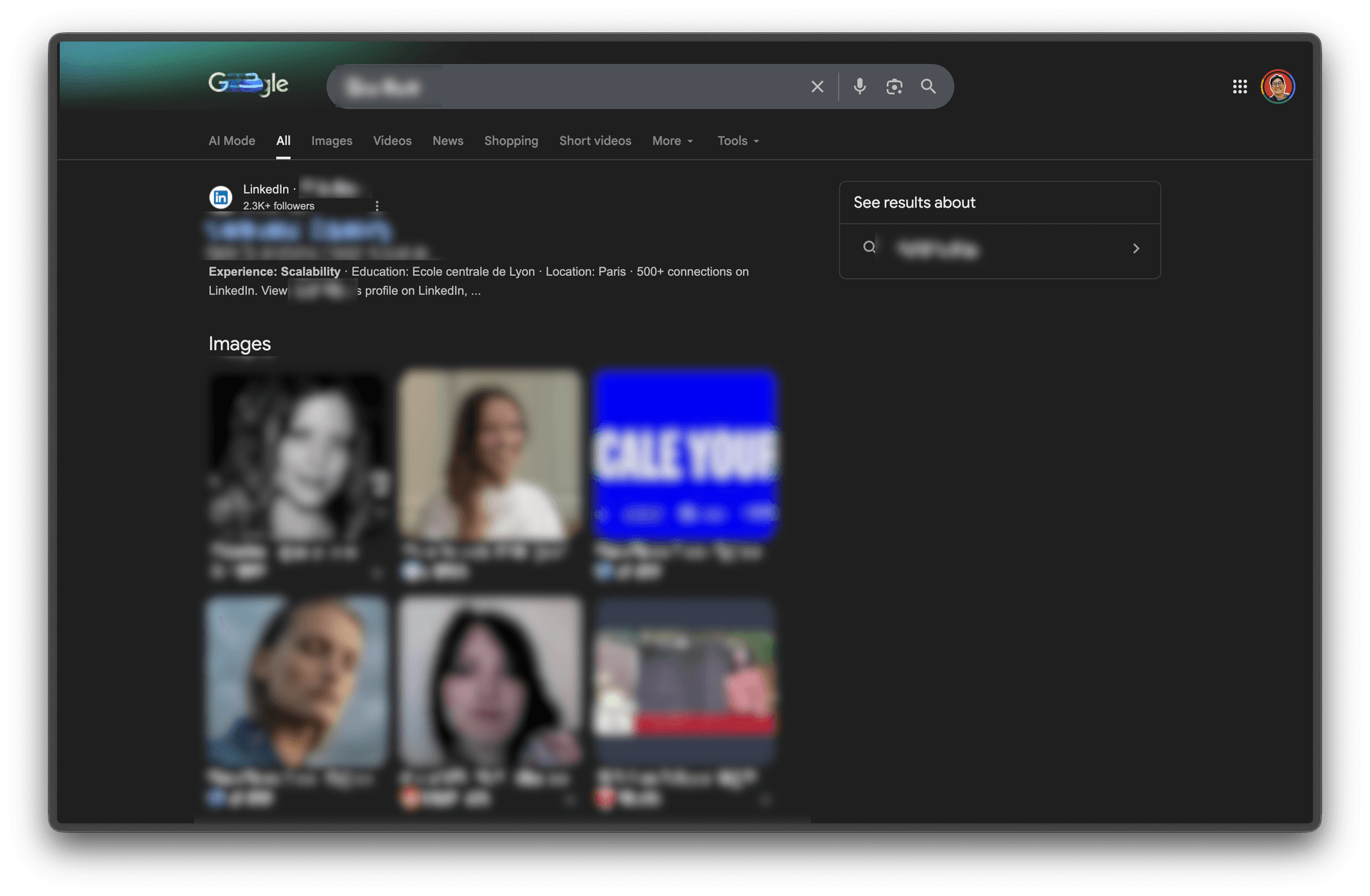Expand the More search filters dropdown
The image size is (1370, 896).
point(672,141)
